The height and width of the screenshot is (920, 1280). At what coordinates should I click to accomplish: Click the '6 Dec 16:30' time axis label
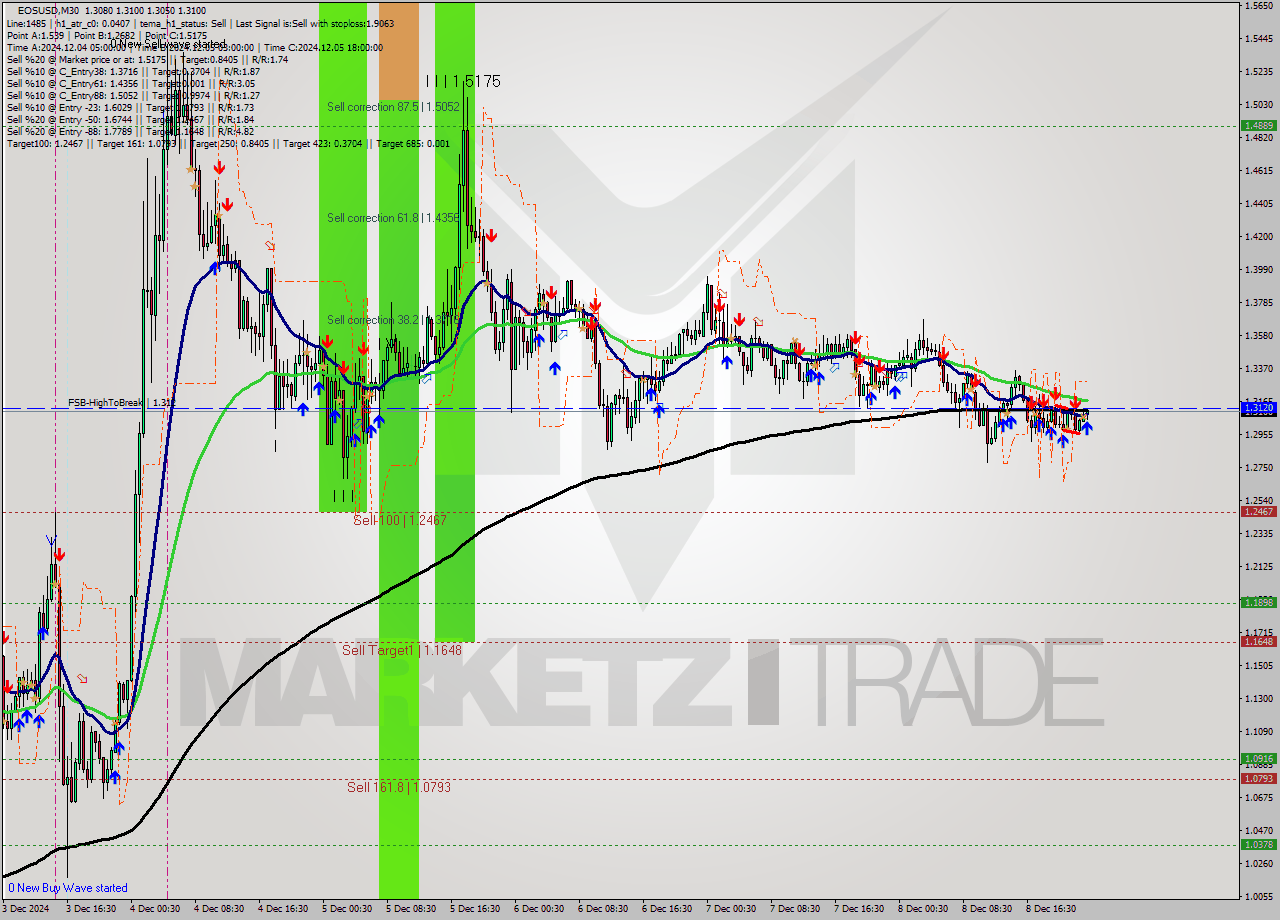(667, 909)
